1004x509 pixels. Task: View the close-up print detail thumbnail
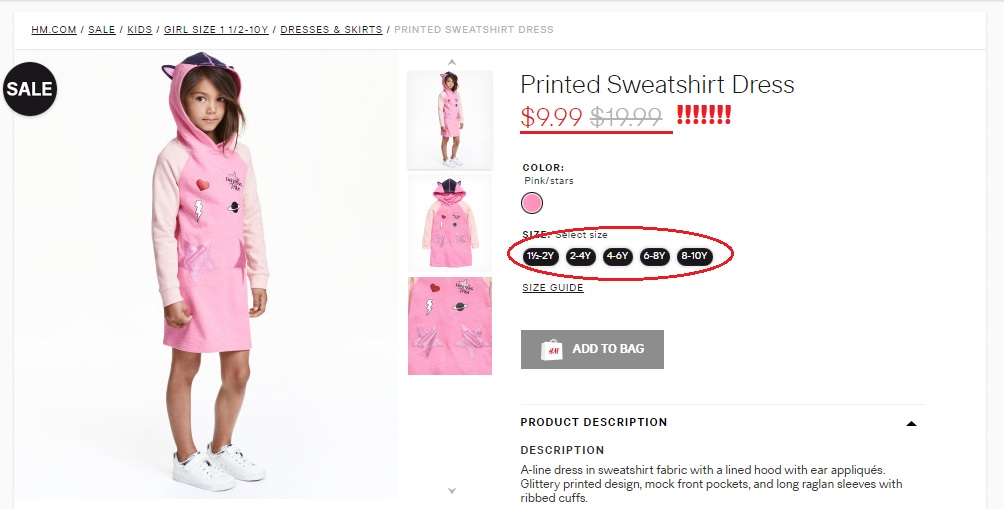coord(450,326)
